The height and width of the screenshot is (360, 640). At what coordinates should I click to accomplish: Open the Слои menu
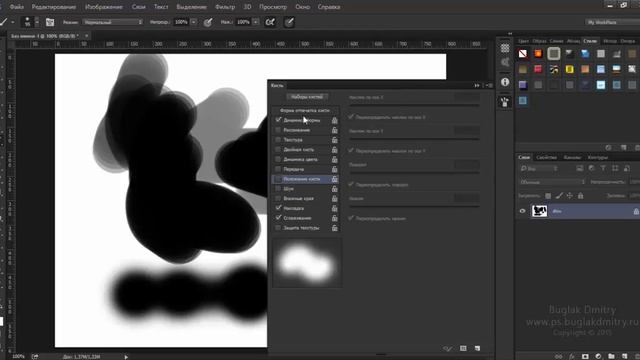tap(139, 7)
